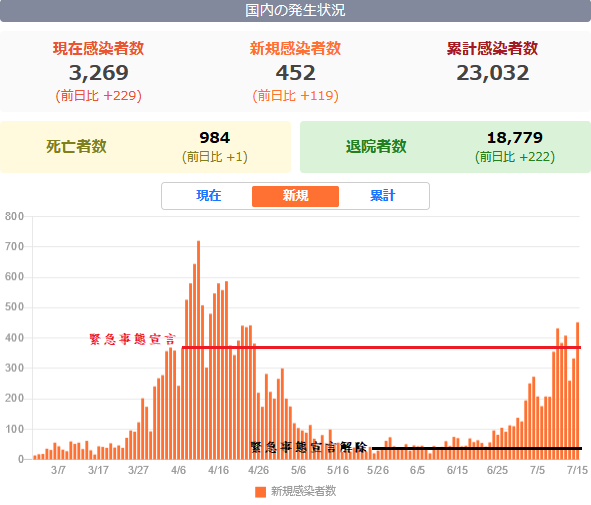Click the tallest bar peaking near 720
Viewport: 591px width, 505px height.
coord(199,350)
